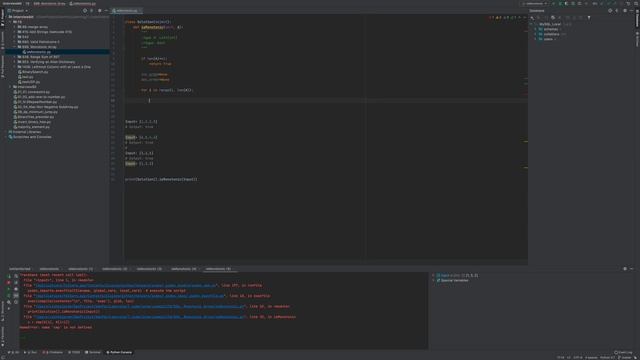This screenshot has height=360, width=640.
Task: Collapse the MySQL_Local data source node
Action: point(531,24)
